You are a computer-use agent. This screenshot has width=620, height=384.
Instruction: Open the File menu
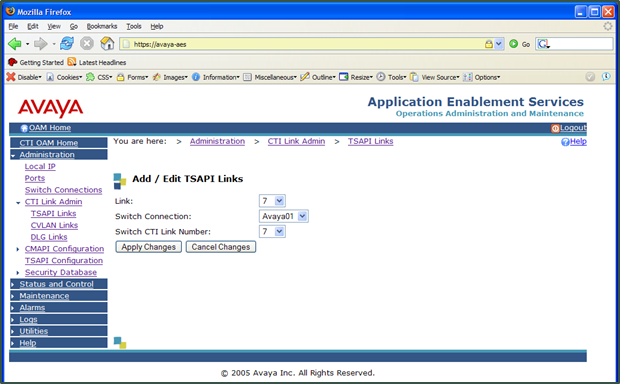coord(13,26)
